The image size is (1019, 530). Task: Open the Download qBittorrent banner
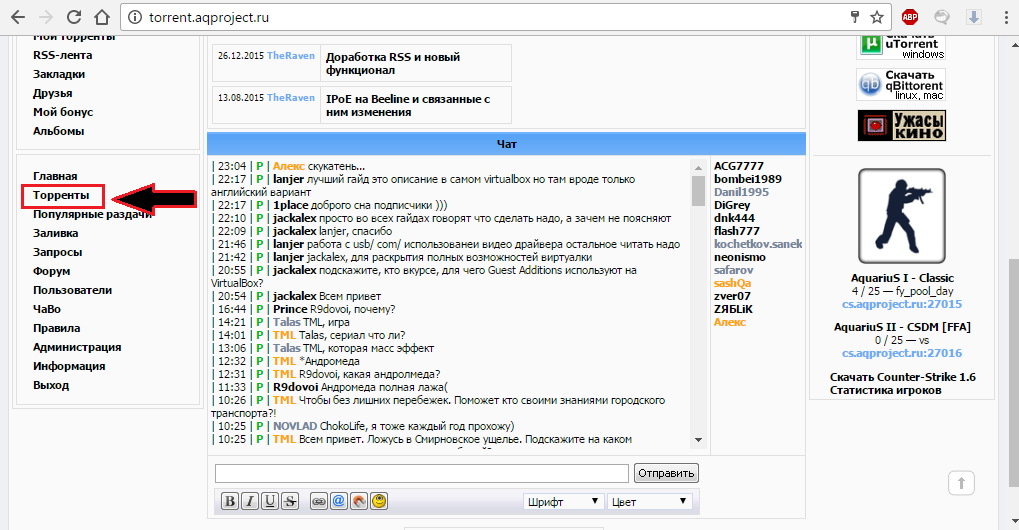coord(901,84)
